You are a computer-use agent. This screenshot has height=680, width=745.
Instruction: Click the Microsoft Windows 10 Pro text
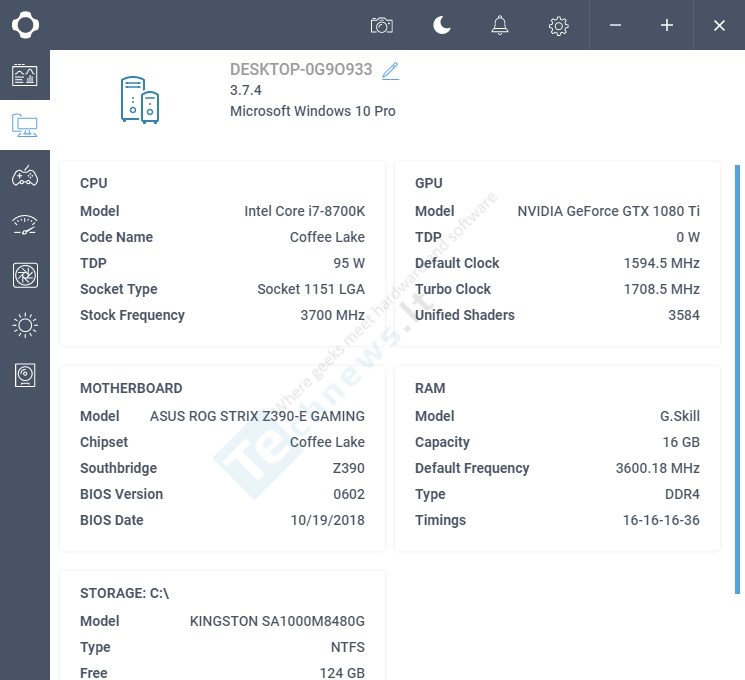click(x=313, y=111)
